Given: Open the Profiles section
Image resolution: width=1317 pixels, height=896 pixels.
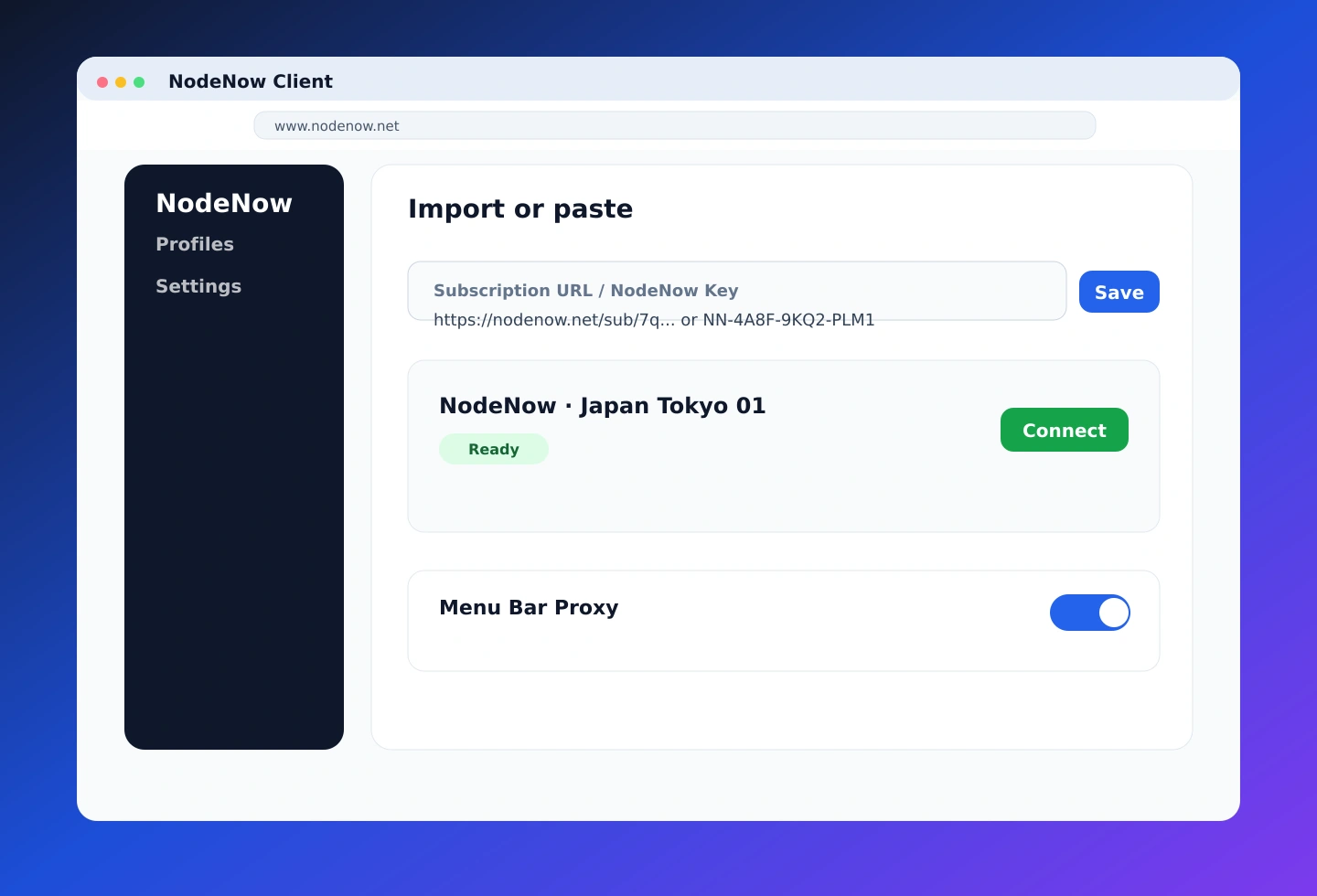Looking at the screenshot, I should (x=195, y=244).
